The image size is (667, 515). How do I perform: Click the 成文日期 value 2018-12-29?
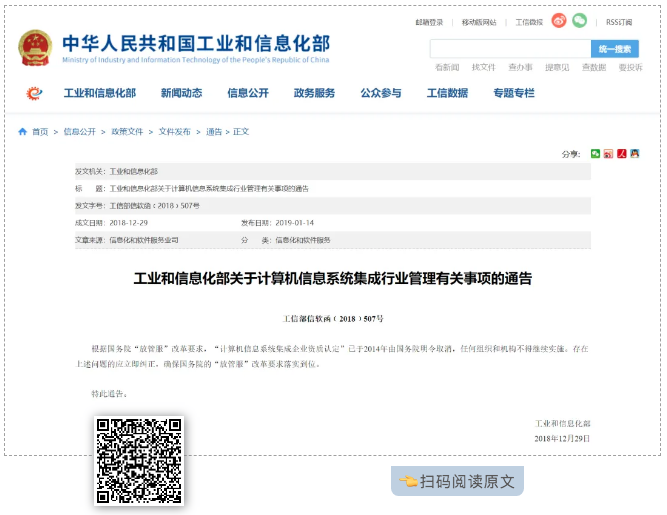point(128,223)
